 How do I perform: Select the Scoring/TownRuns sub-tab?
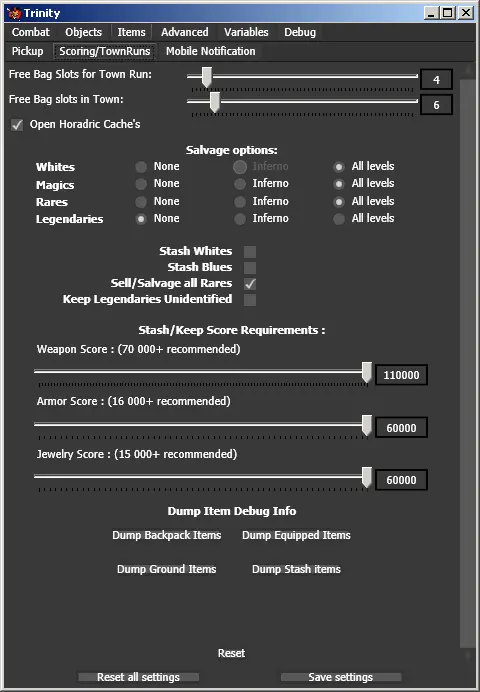(x=105, y=51)
